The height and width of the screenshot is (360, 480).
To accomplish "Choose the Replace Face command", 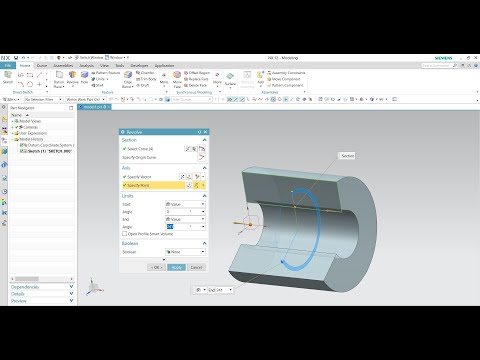I will (x=196, y=79).
